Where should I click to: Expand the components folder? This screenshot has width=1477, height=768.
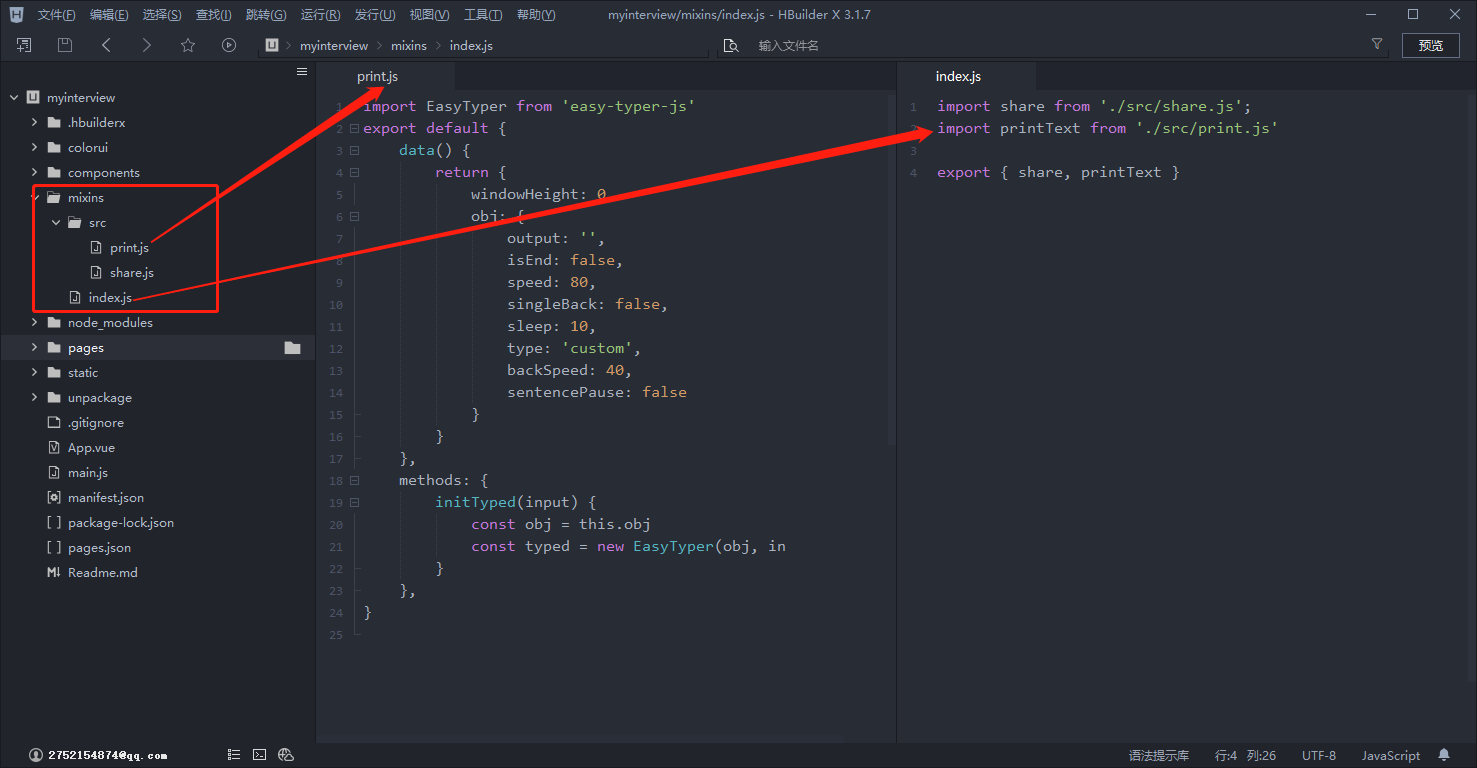click(x=35, y=173)
